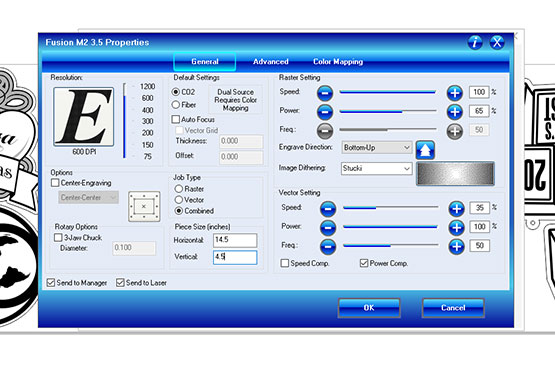Open the info help icon in title bar
Screen dimensions: 555x368
pyautogui.click(x=475, y=42)
